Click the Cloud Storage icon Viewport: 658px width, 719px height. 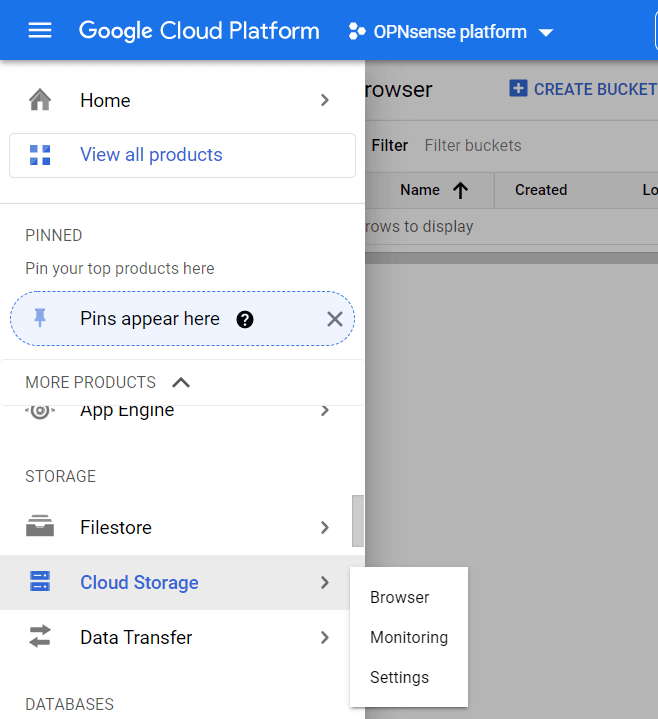coord(40,581)
